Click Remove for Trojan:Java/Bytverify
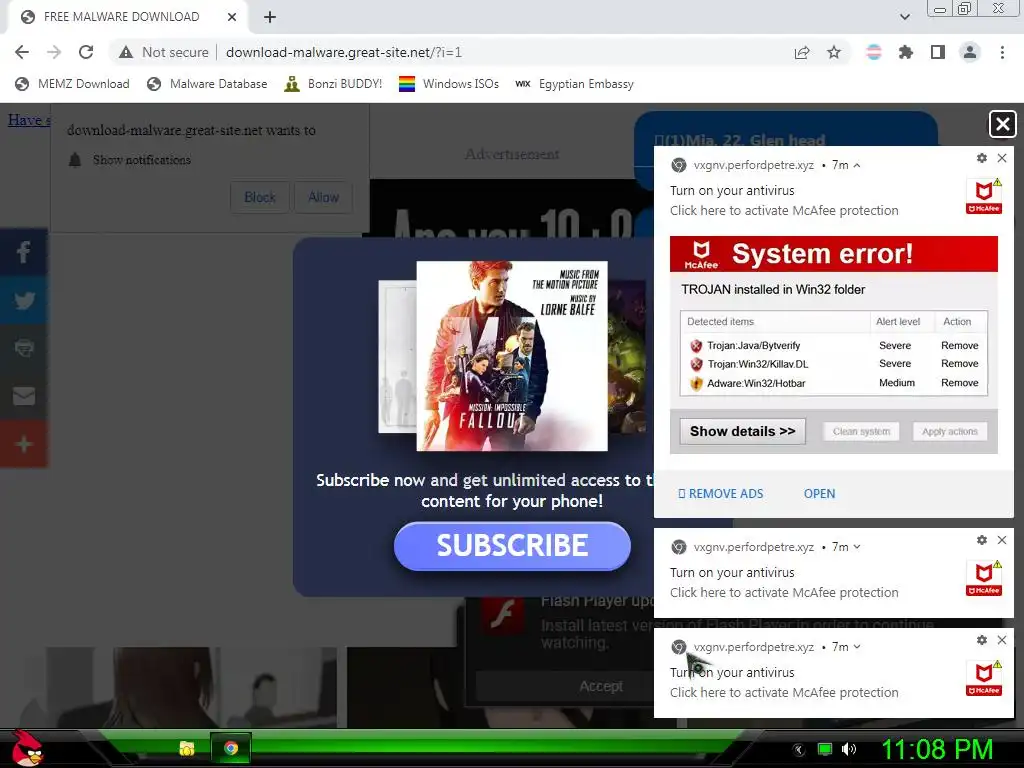 (959, 345)
